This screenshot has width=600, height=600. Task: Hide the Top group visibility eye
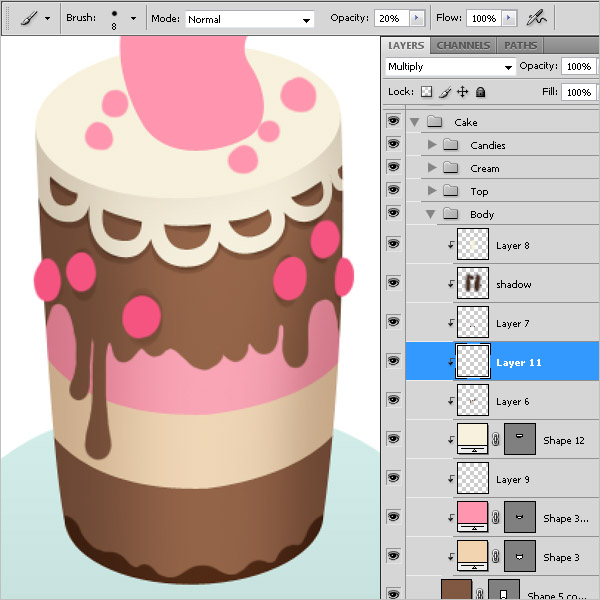pos(393,190)
